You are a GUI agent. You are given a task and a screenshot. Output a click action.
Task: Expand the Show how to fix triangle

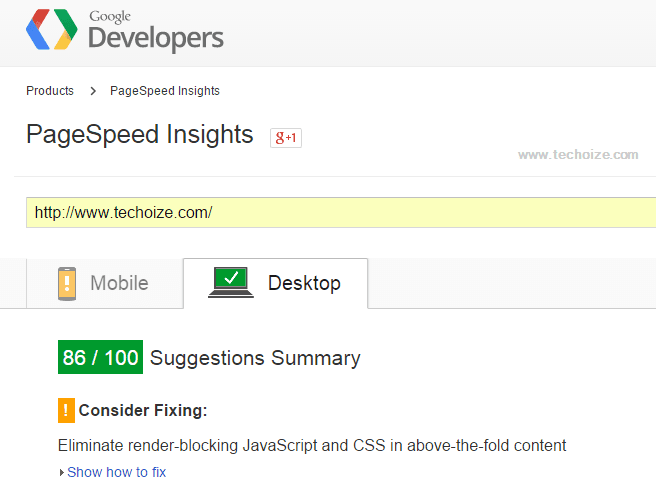tap(62, 472)
